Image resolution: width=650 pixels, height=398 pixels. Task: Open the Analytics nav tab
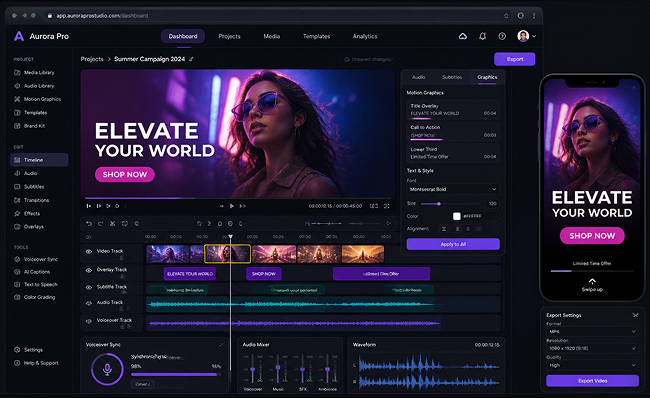click(x=365, y=36)
